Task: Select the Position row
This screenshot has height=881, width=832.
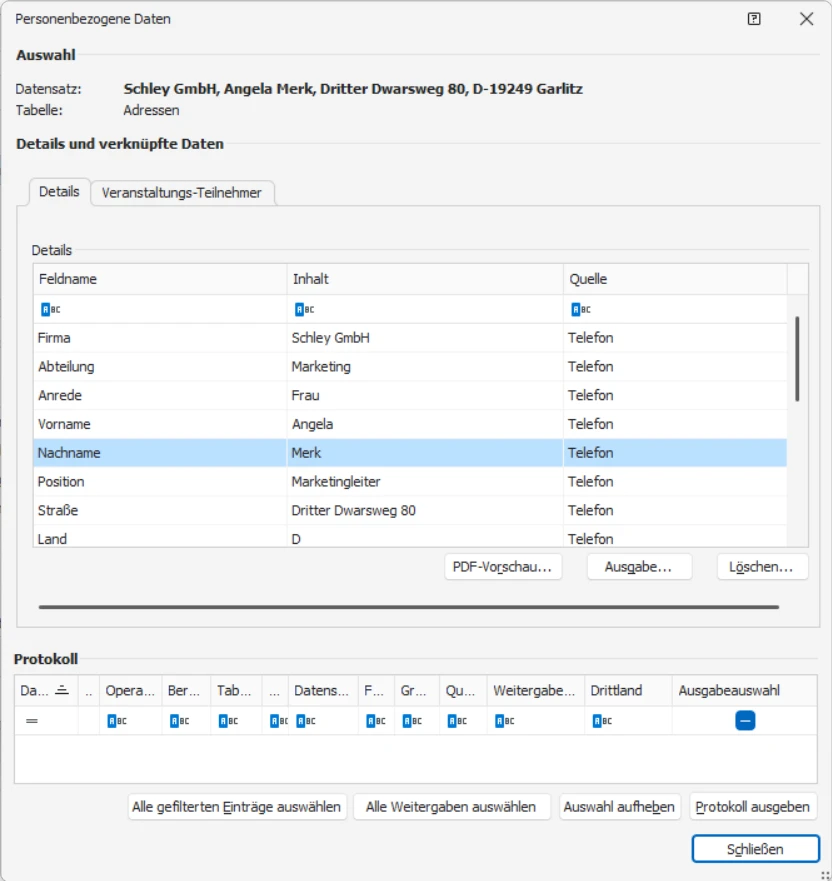Action: 410,482
